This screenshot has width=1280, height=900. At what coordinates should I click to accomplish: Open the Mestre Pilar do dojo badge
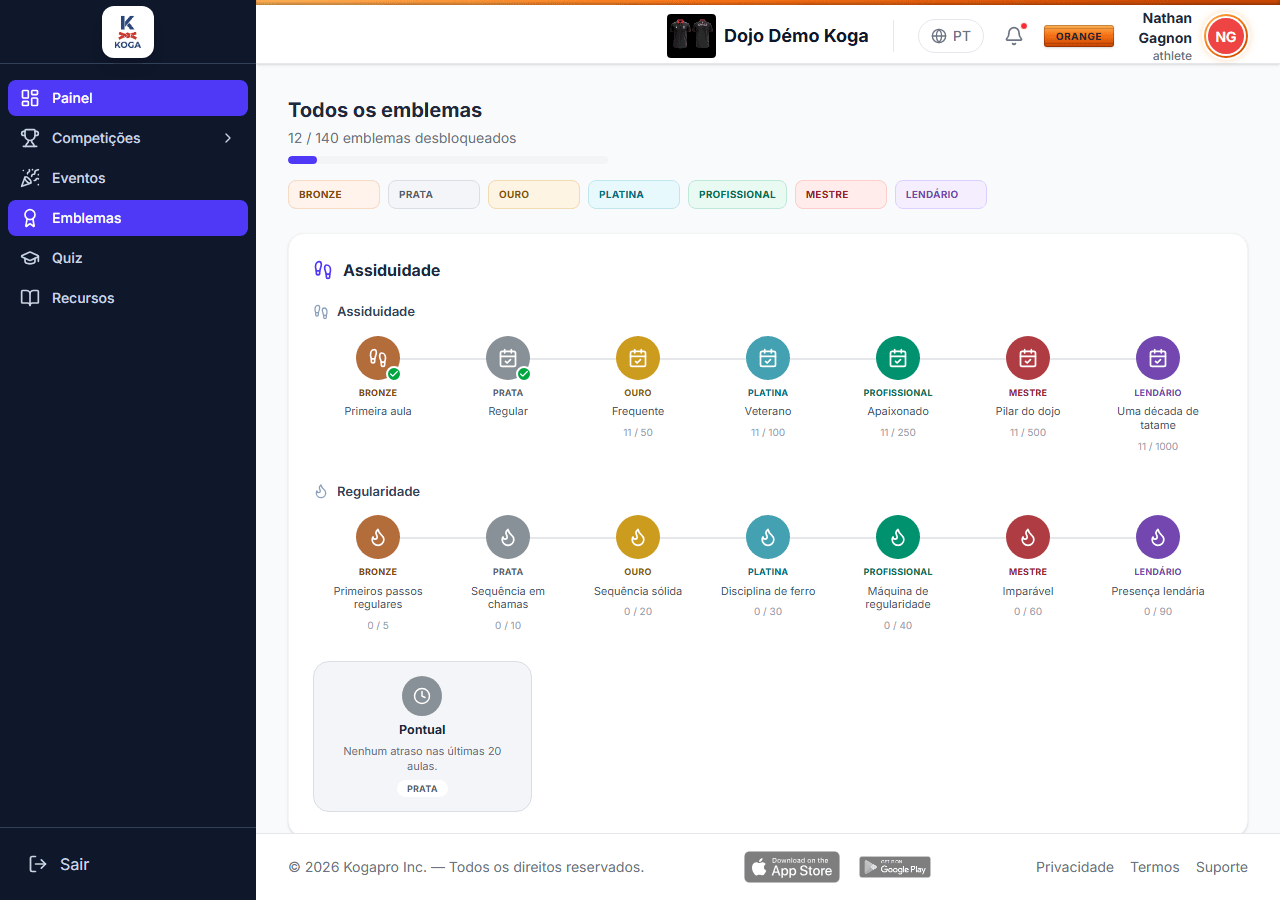(1028, 358)
